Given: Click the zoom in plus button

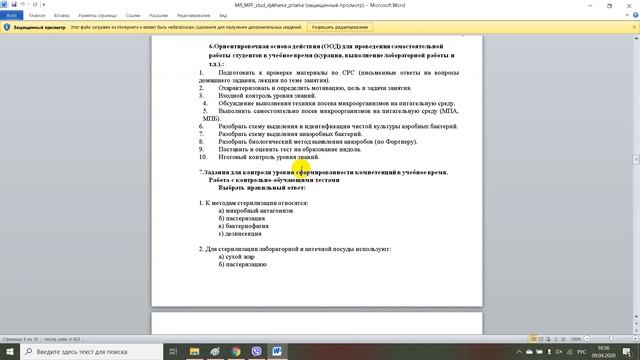Looking at the screenshot, I should 636,339.
